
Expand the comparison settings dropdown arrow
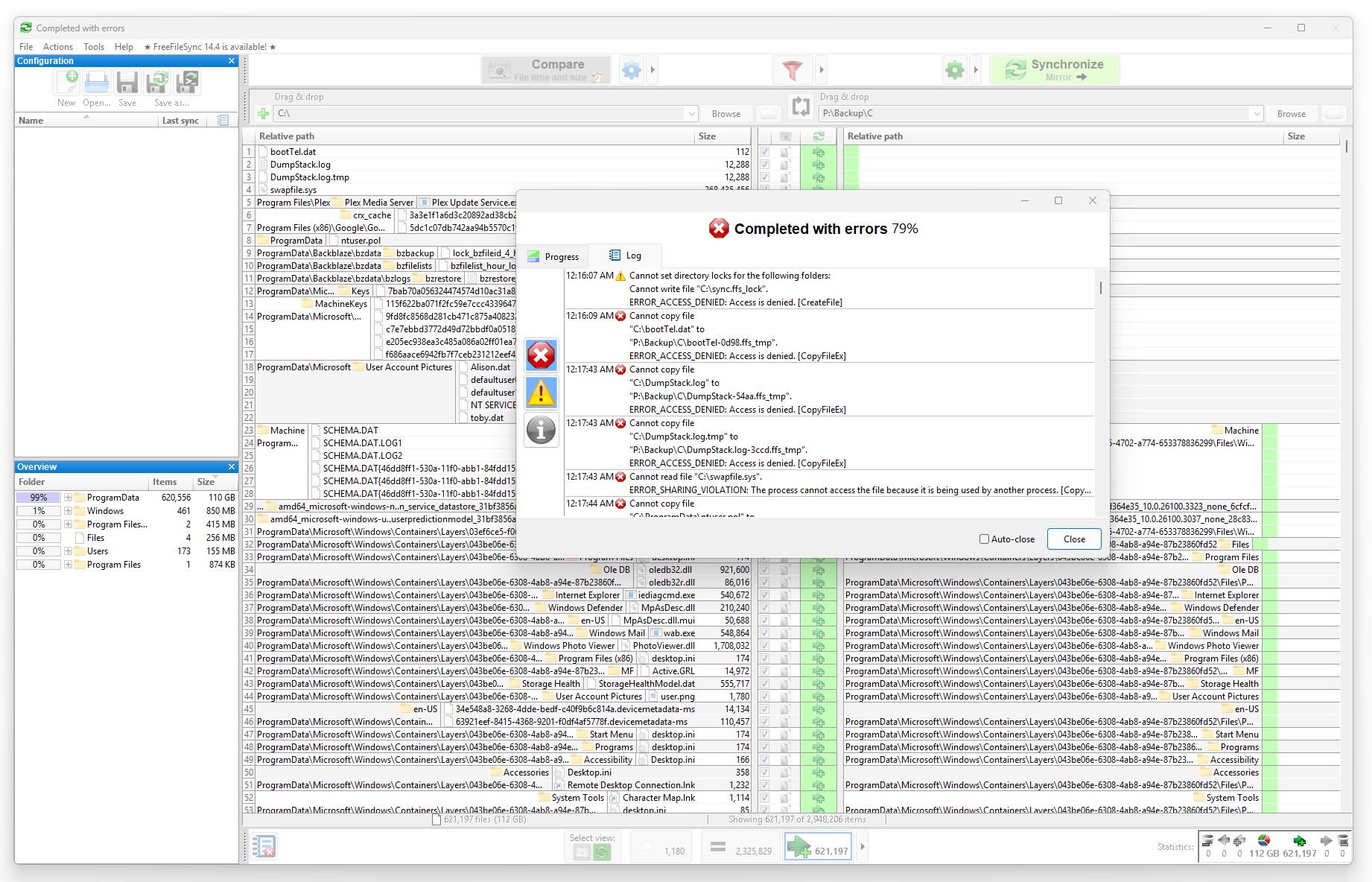click(651, 69)
